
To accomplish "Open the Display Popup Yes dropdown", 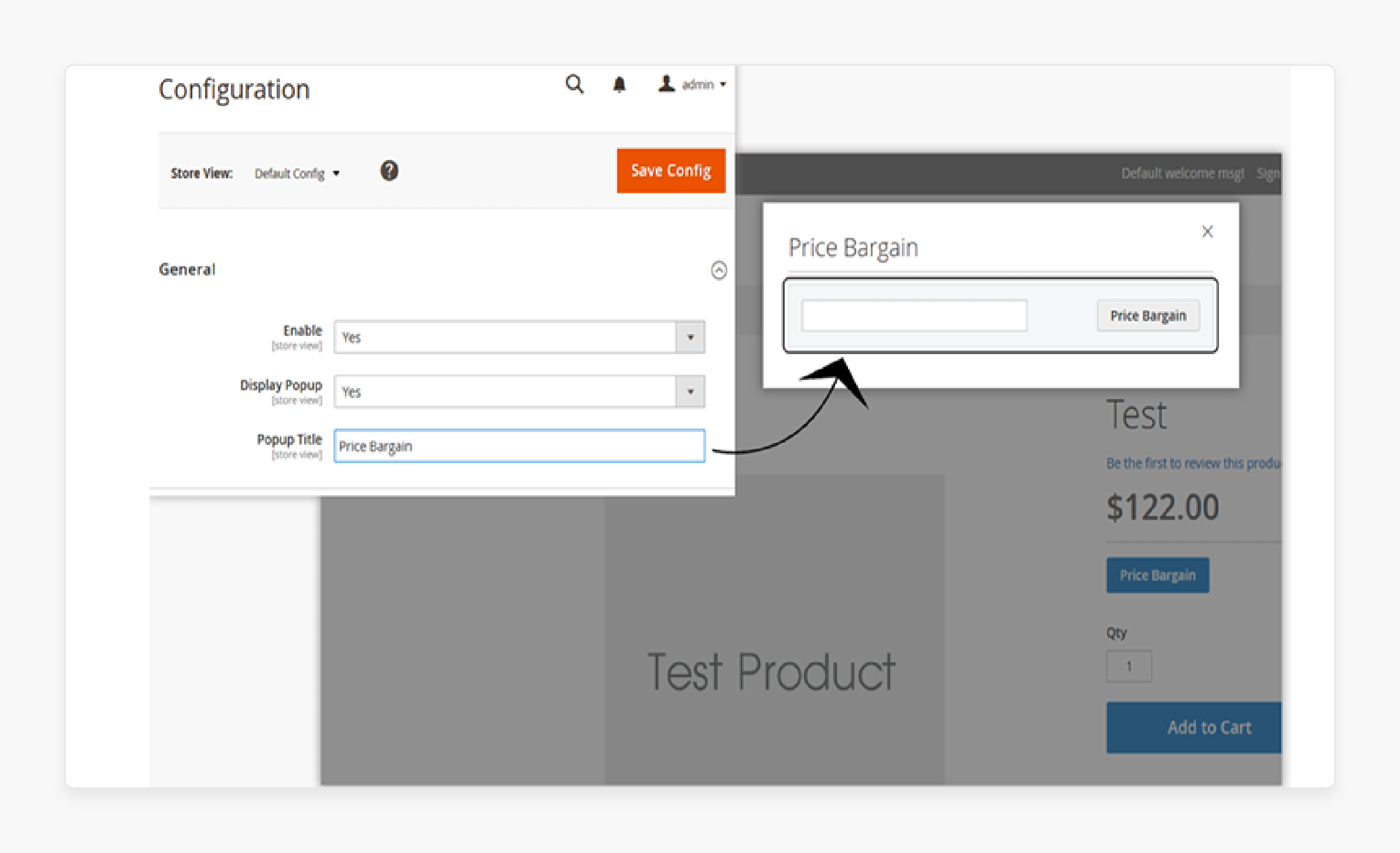I will click(x=519, y=392).
